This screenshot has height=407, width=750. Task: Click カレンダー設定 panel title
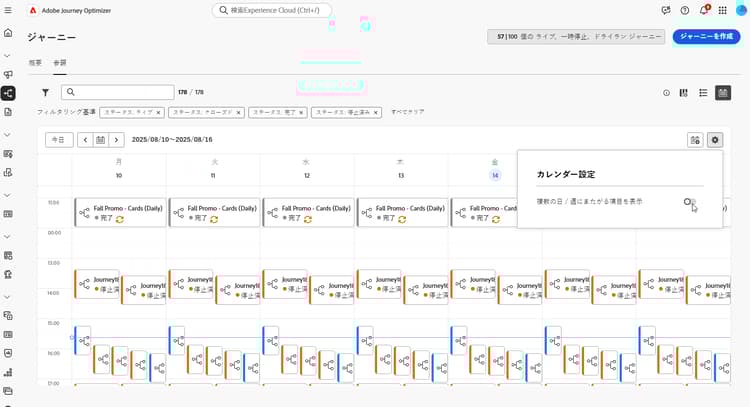pyautogui.click(x=566, y=175)
